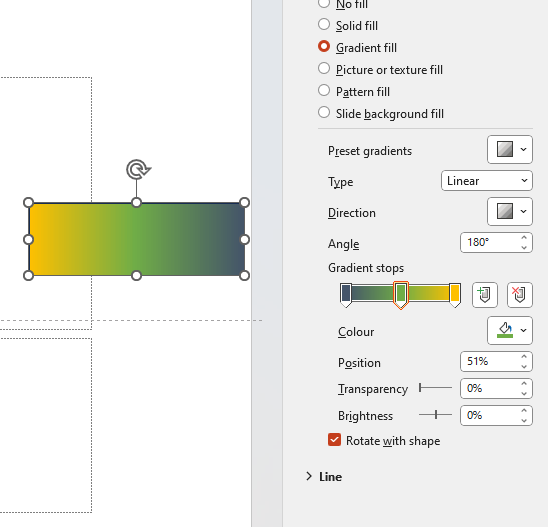
Task: Uncheck Rotate with shape checkbox
Action: coord(334,440)
